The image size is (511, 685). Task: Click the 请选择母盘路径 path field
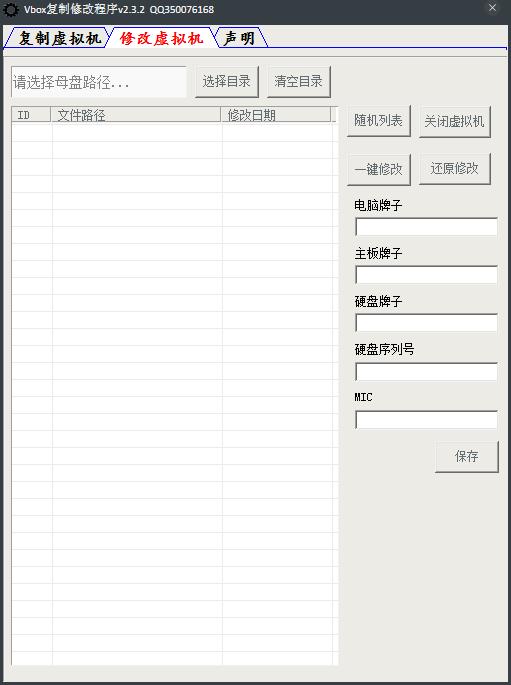[x=99, y=82]
